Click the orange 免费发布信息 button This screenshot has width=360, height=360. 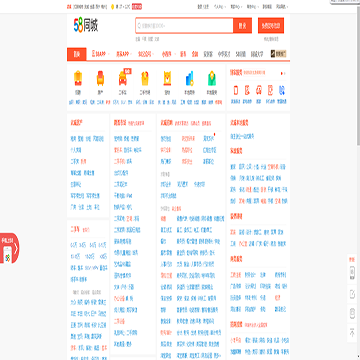click(x=271, y=26)
